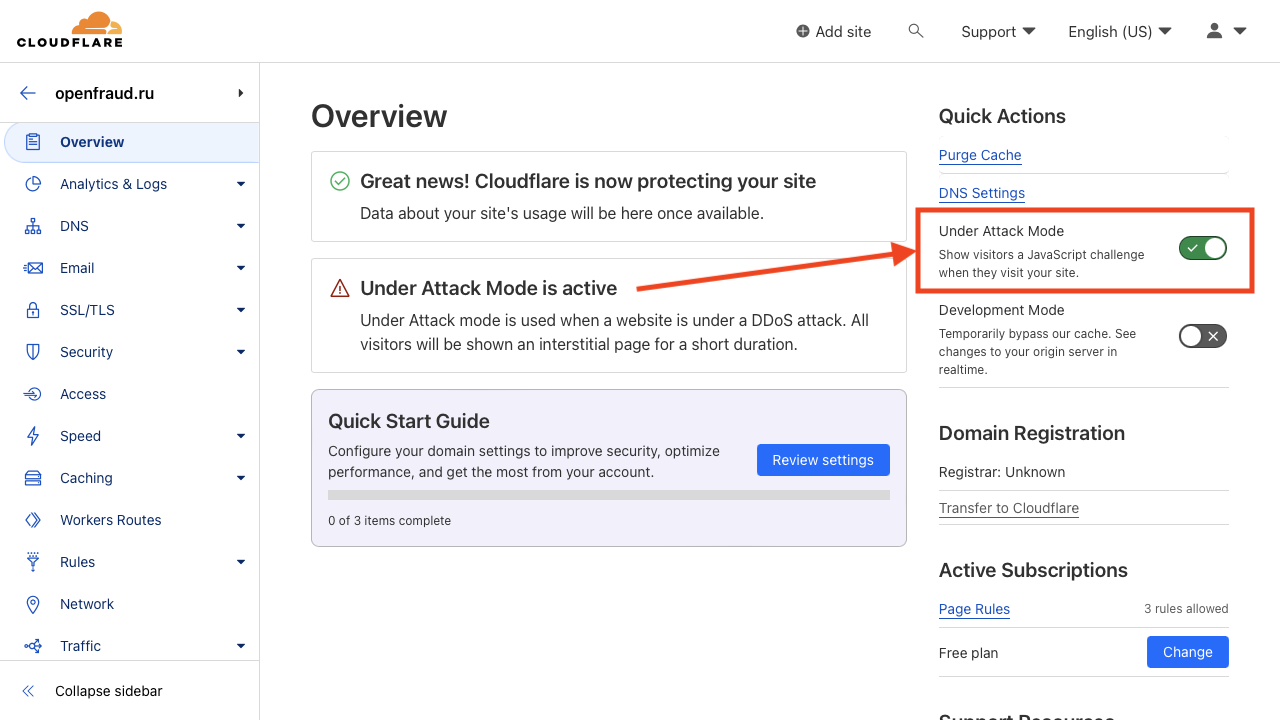Expand the openfraud.ru site selector arrow

pos(241,93)
